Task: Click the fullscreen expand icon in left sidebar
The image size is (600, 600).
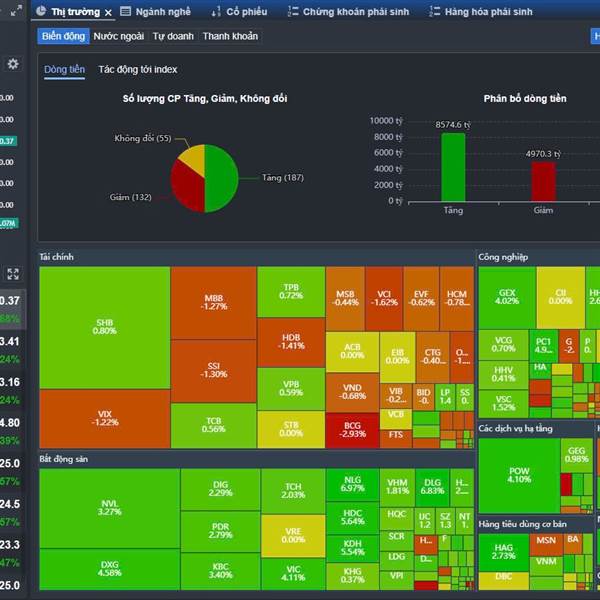Action: 13,274
